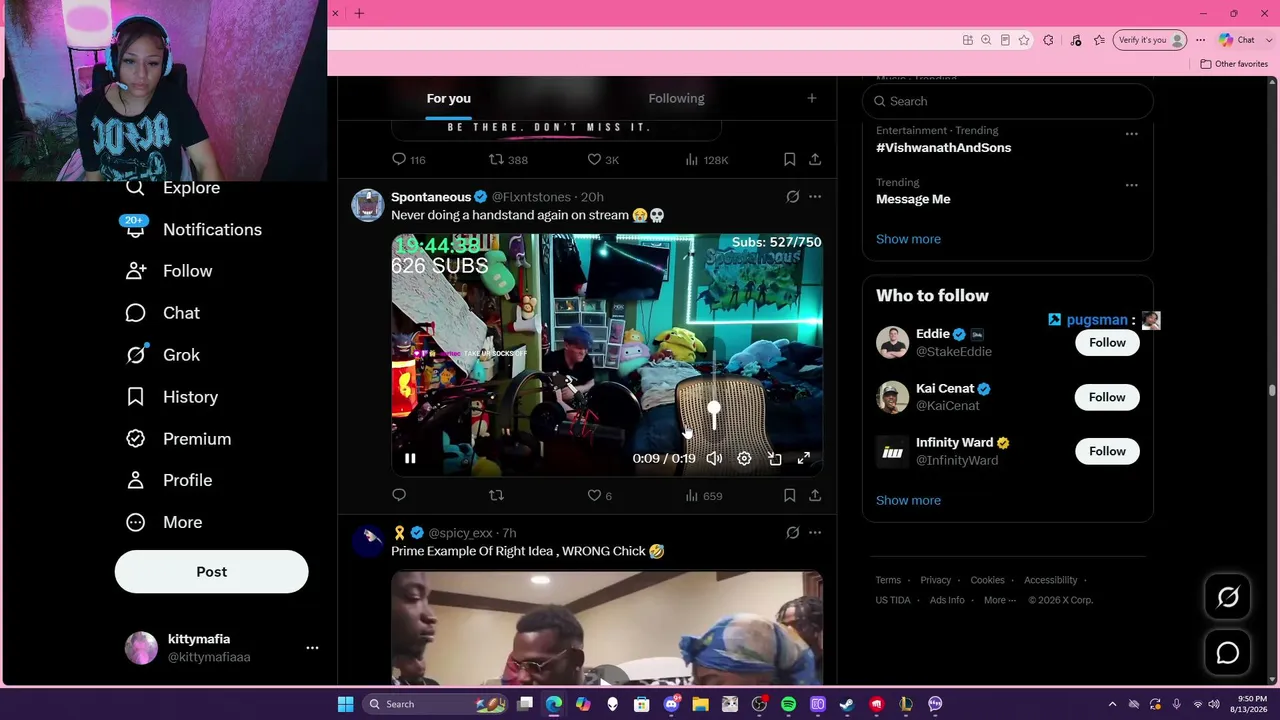Screen dimensions: 1280x720
Task: Expand the video to fullscreen
Action: pos(803,458)
